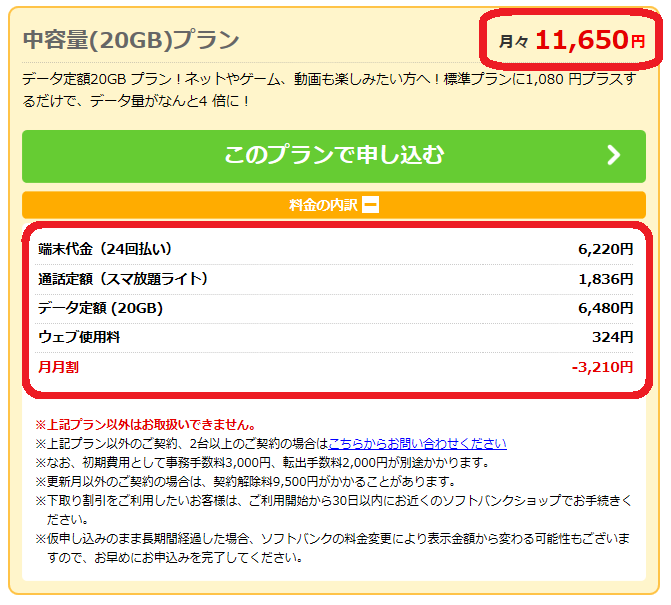This screenshot has height=605, width=671.
Task: Select the ウェブ使用料 row label
Action: pos(79,338)
